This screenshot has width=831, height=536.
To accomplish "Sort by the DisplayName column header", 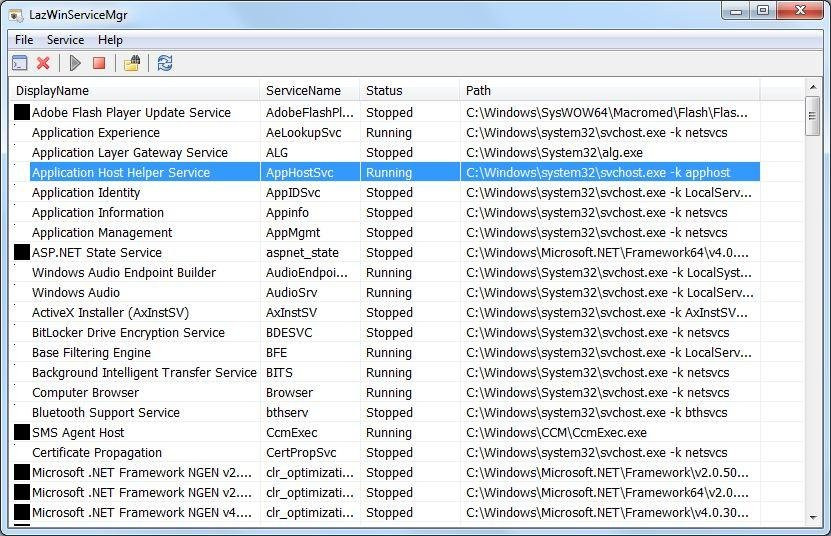I will (135, 90).
